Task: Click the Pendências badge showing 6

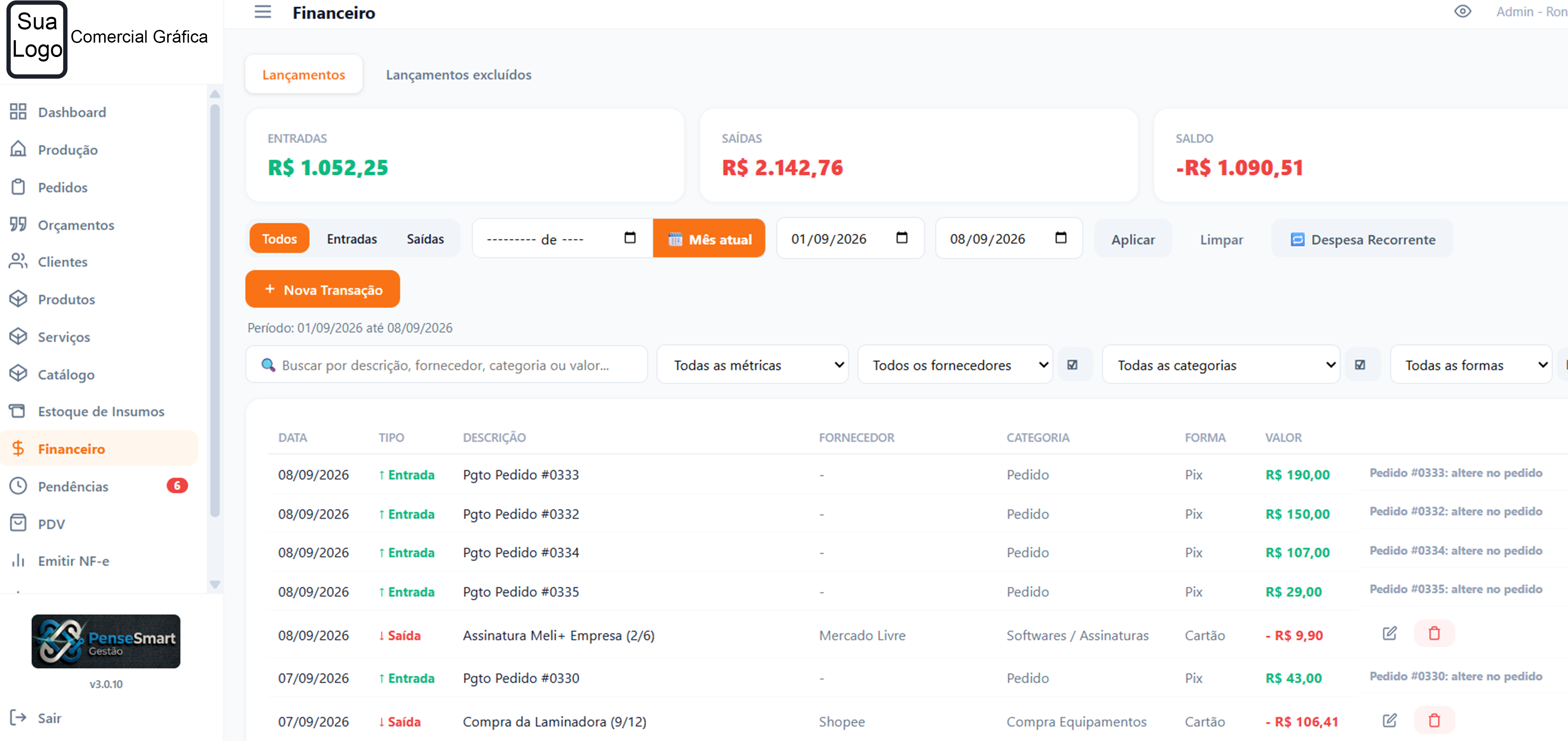Action: (177, 486)
